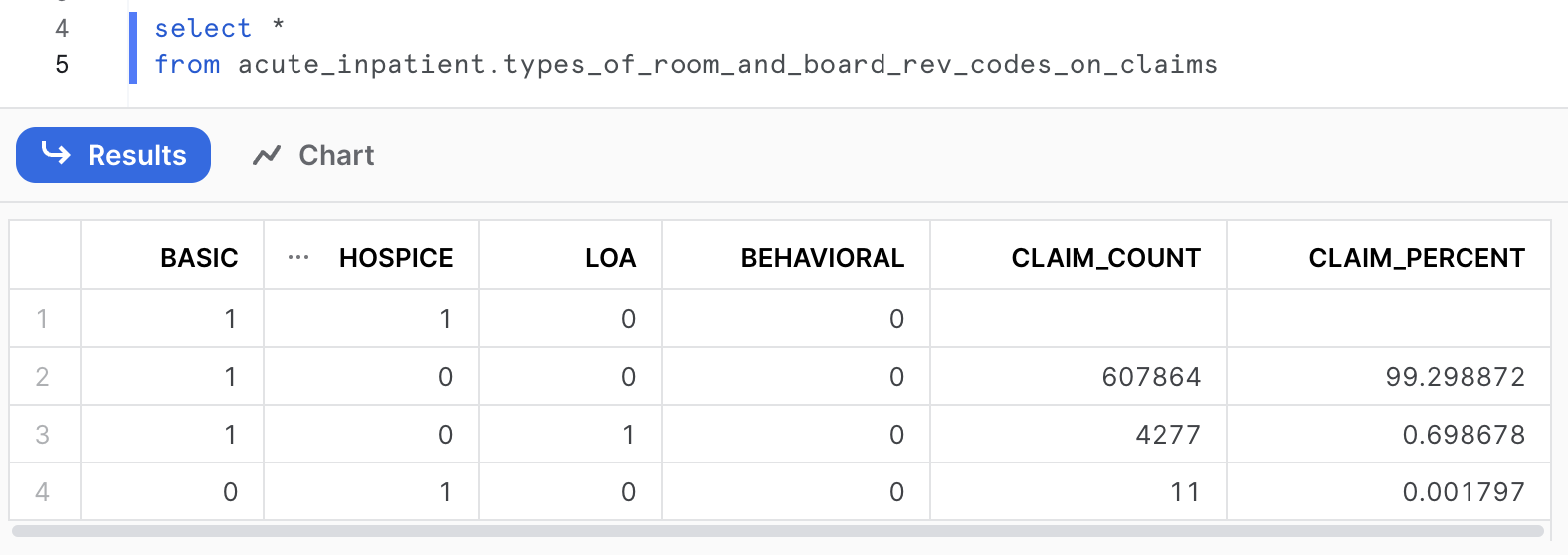
Task: Select row number 1
Action: [44, 319]
